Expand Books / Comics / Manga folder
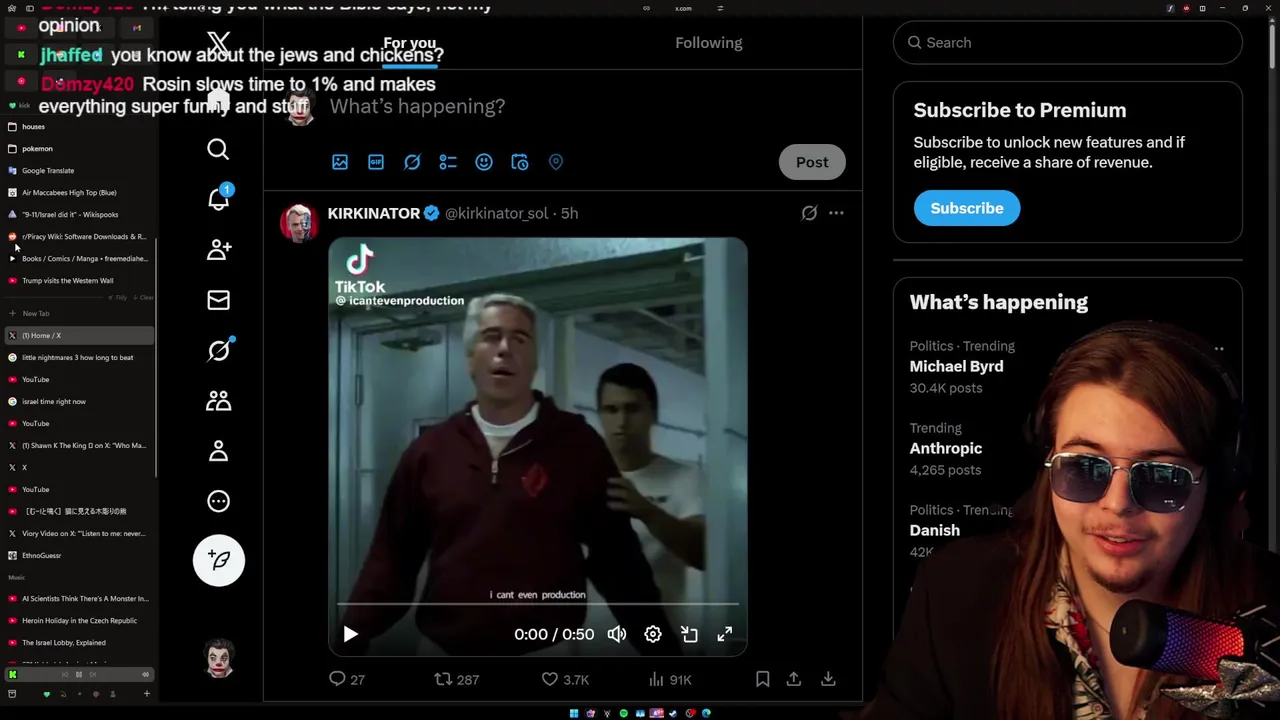 click(79, 258)
